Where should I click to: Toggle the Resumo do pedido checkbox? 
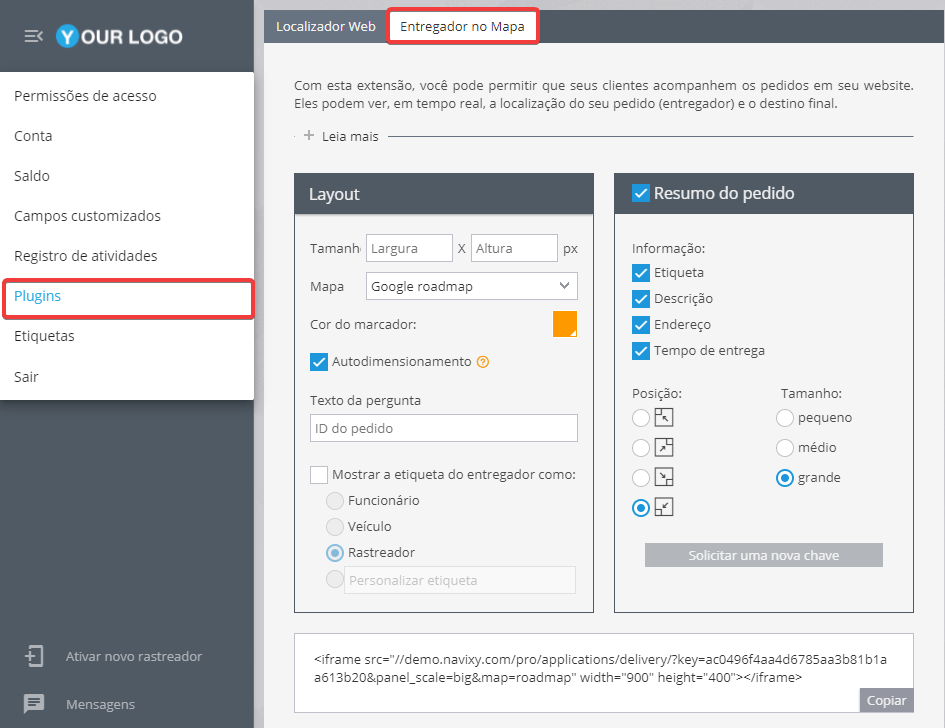641,193
